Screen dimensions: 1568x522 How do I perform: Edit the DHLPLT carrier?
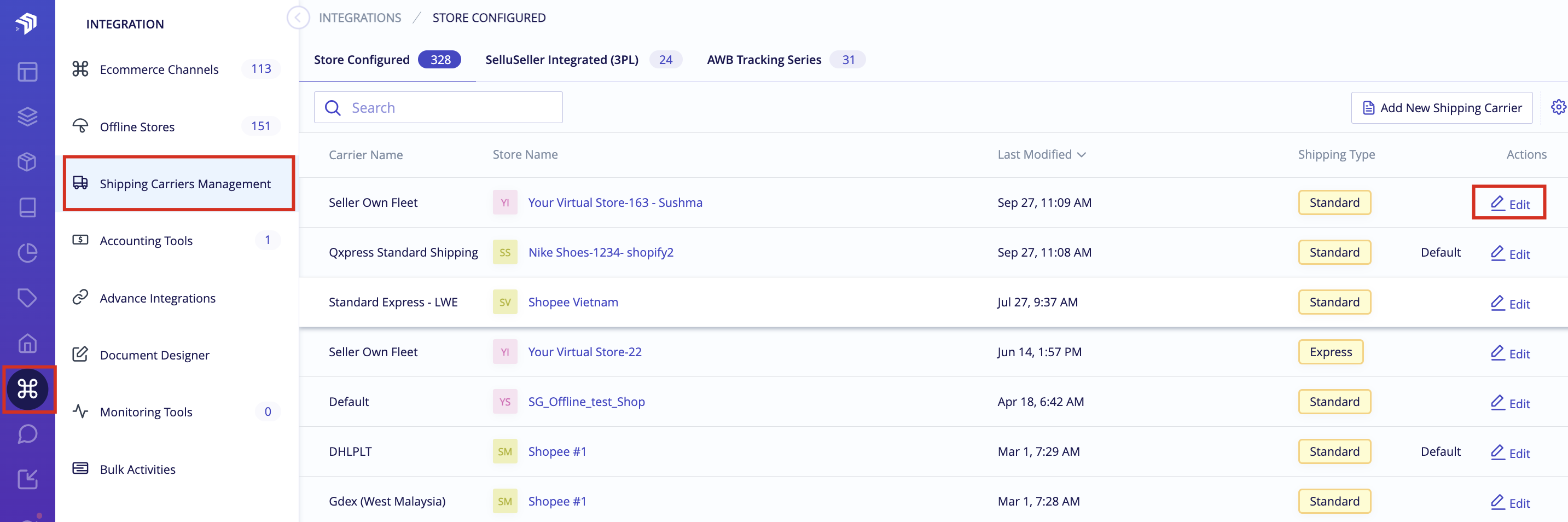(1509, 453)
